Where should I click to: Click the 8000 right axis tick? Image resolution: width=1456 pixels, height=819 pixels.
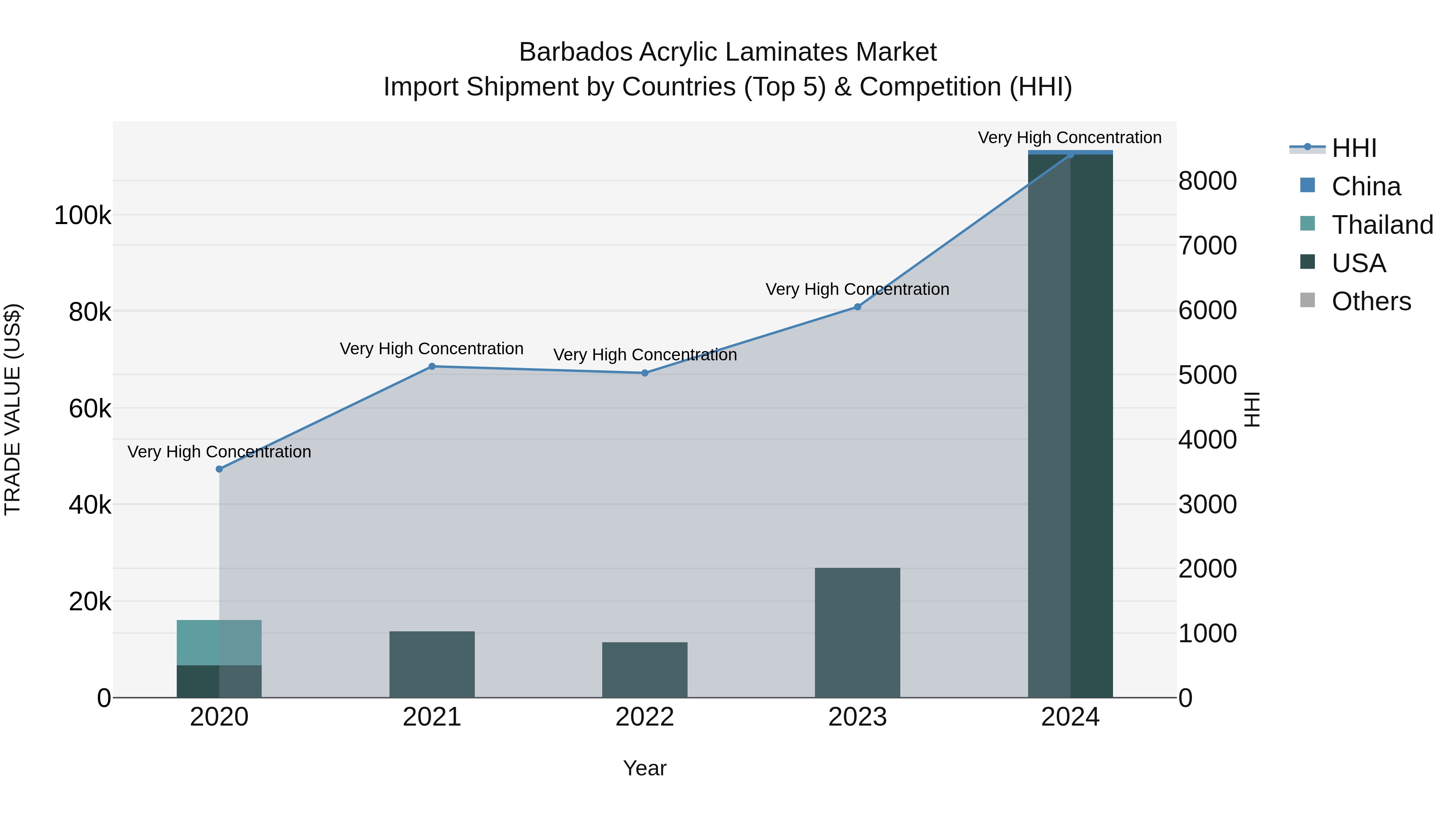pyautogui.click(x=1208, y=182)
